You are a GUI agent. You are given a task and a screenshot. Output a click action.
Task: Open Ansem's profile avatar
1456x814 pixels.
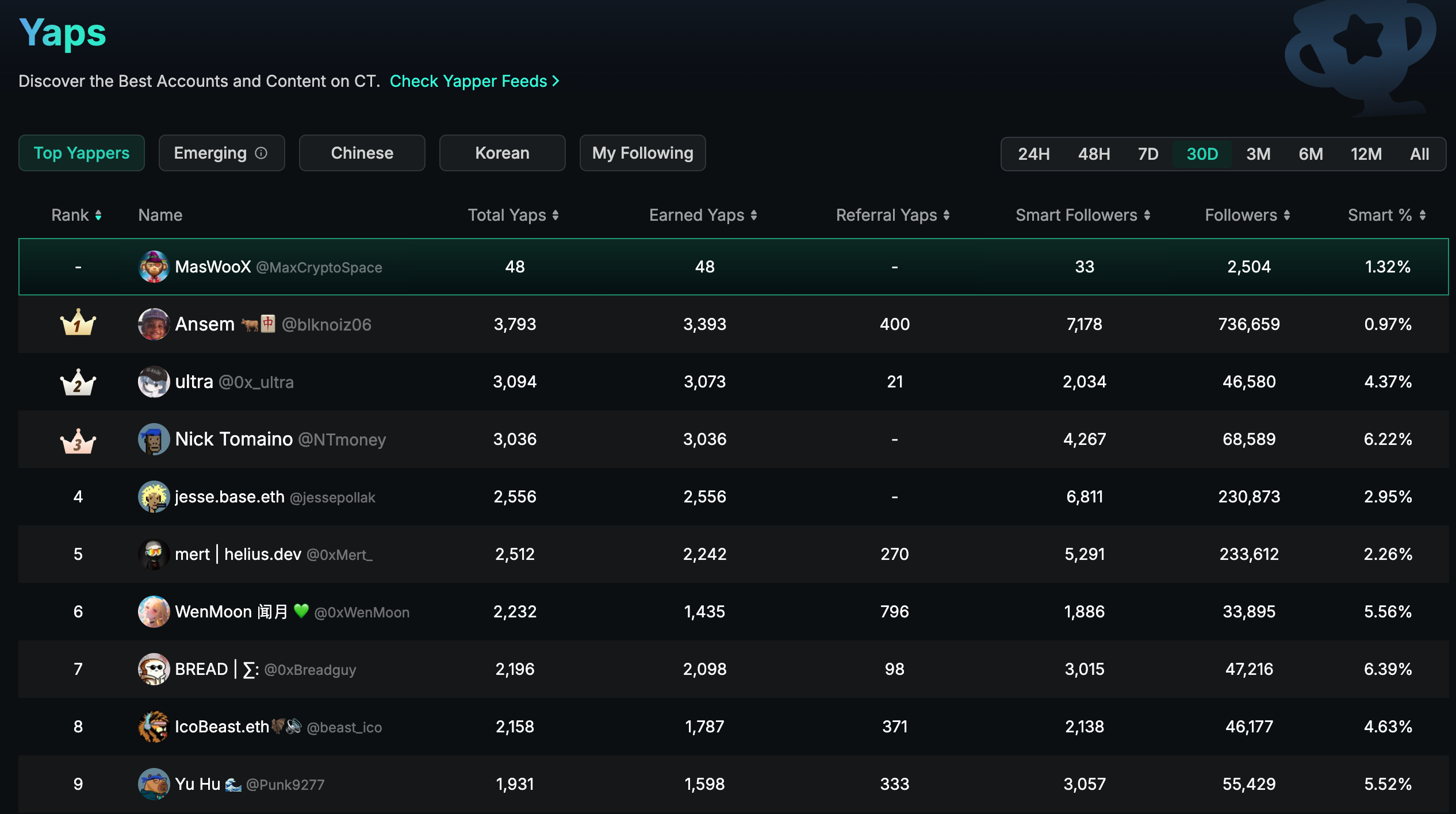[154, 324]
